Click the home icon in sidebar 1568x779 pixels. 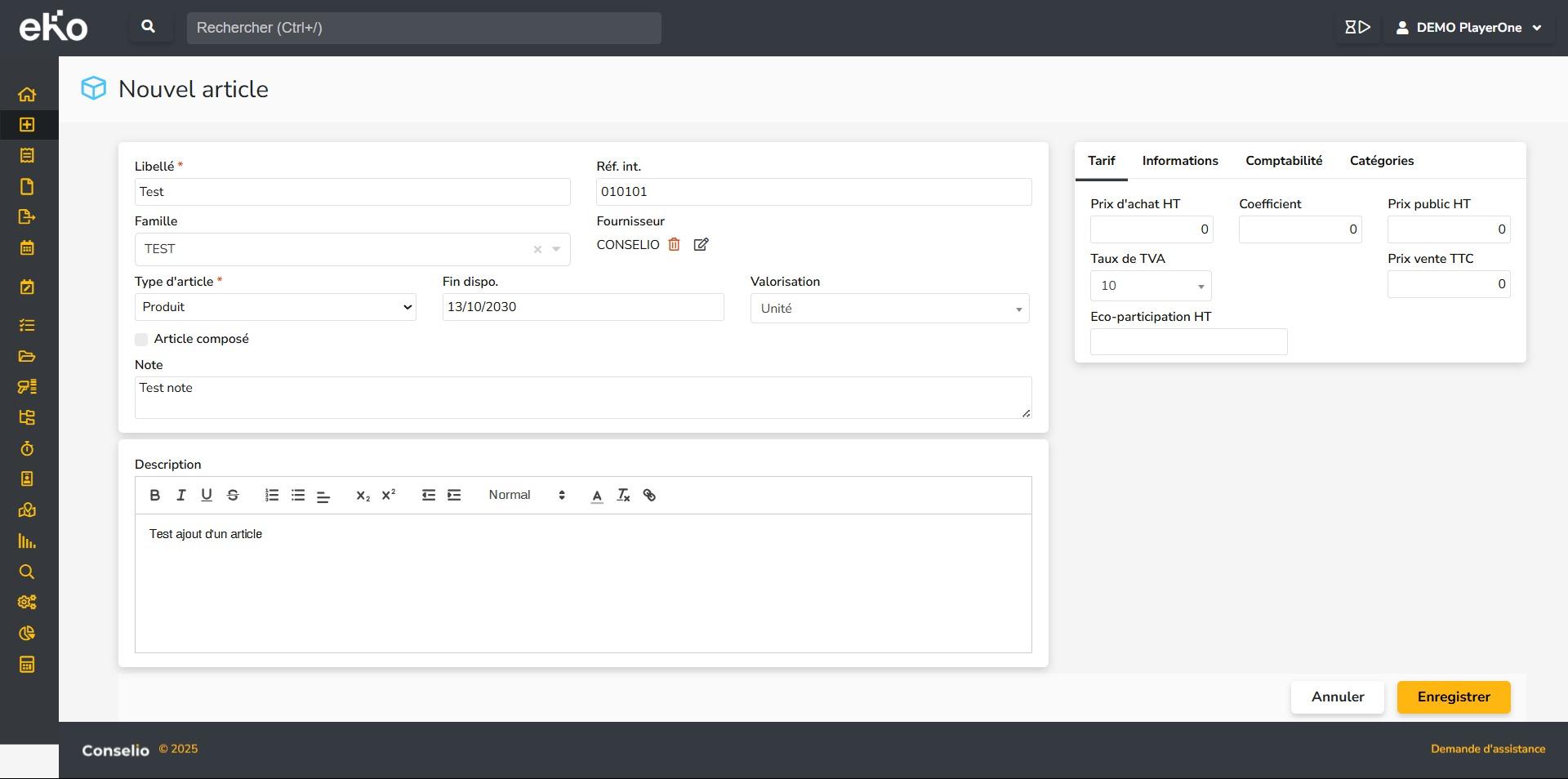click(x=27, y=94)
